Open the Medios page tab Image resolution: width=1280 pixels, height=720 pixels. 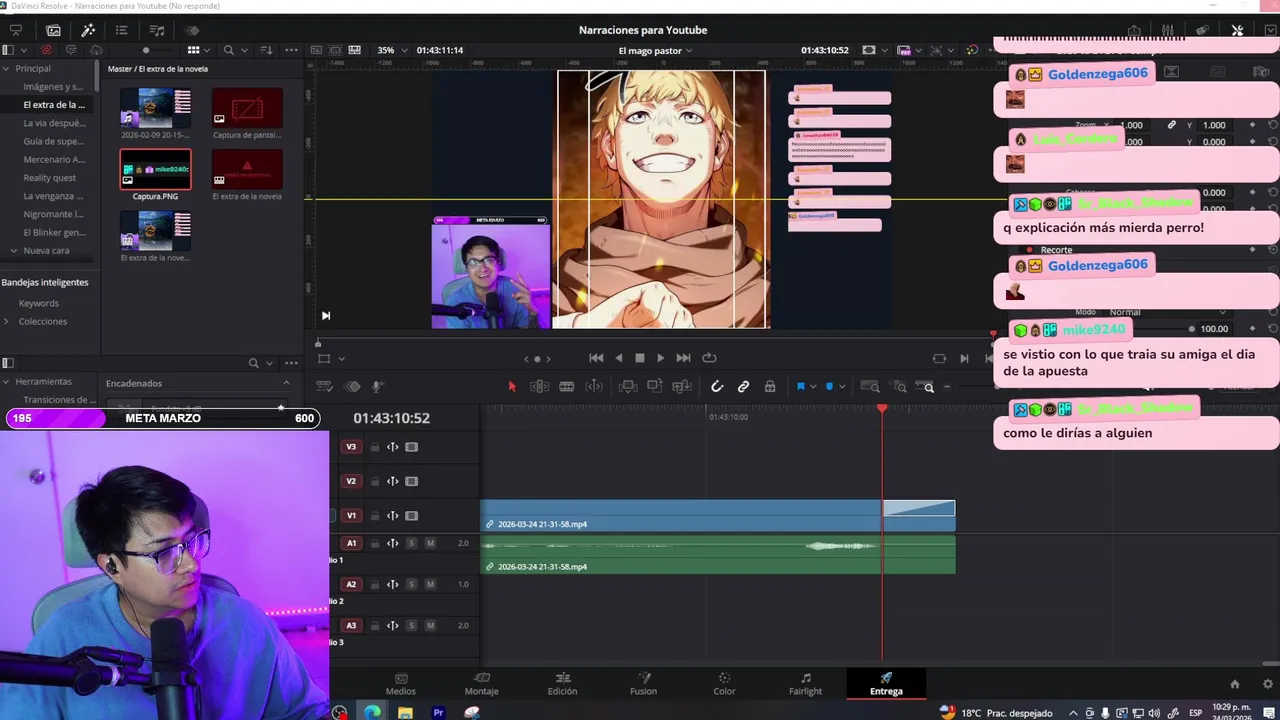[x=401, y=684]
